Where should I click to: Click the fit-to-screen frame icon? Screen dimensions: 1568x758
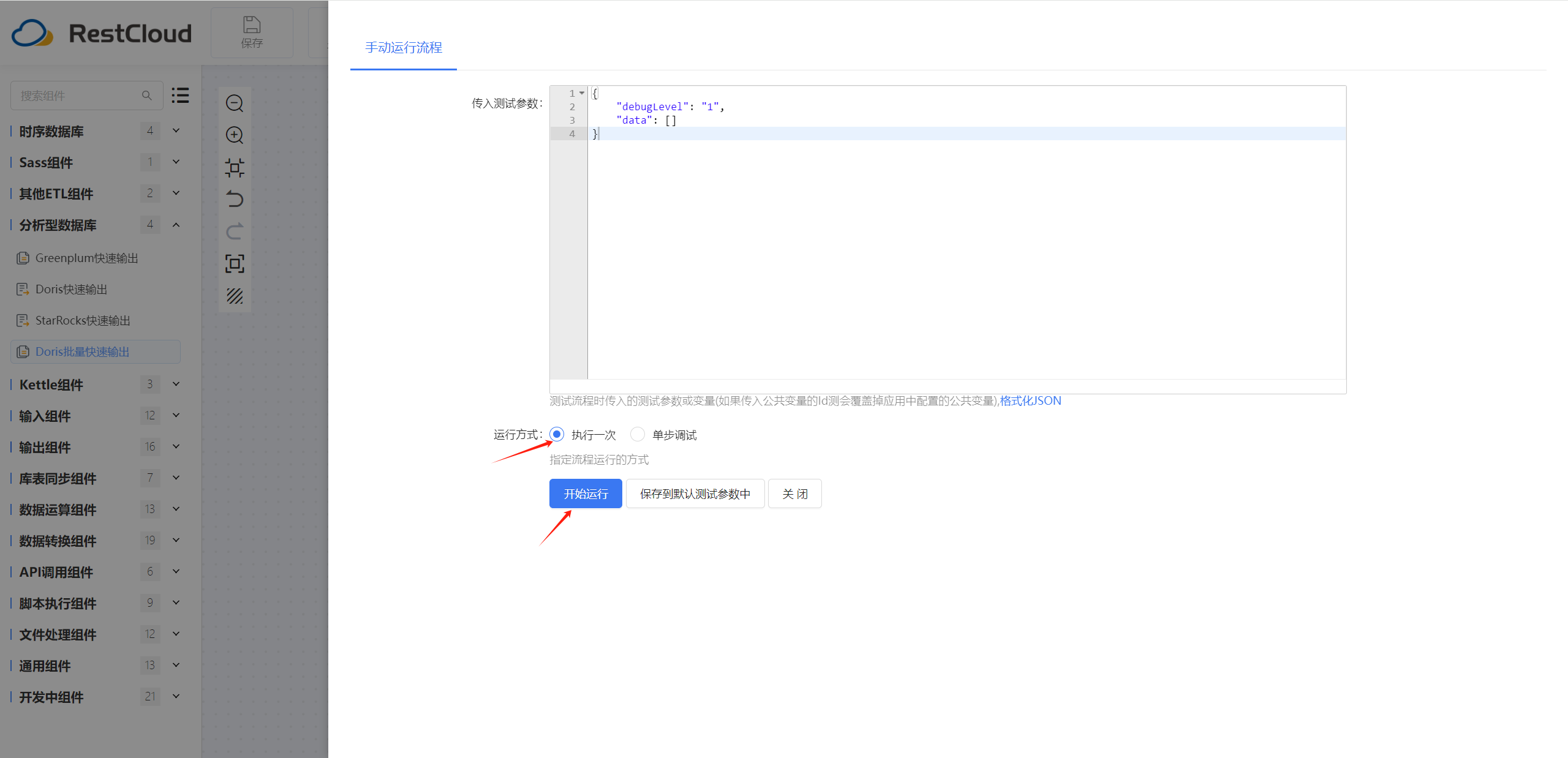pos(235,263)
